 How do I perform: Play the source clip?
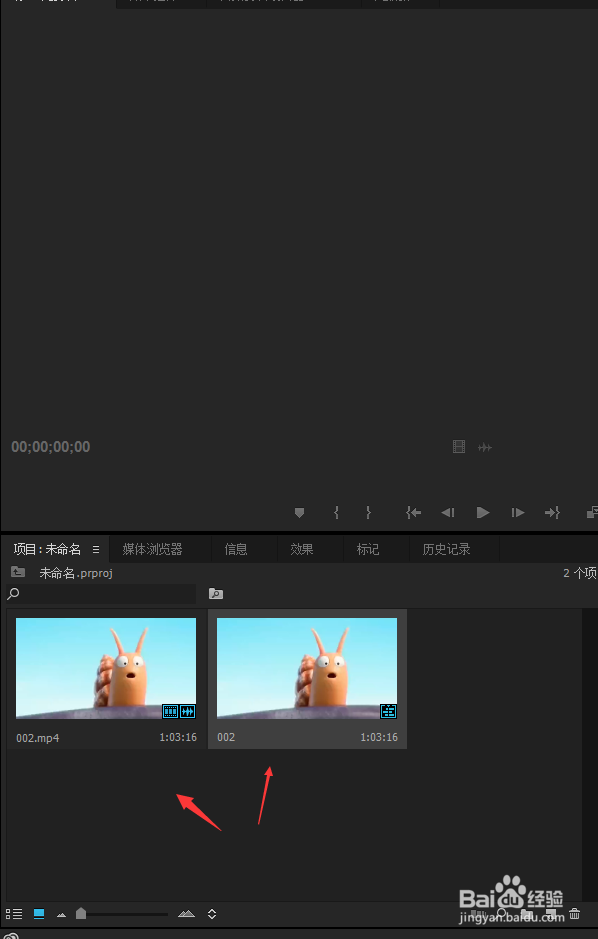pyautogui.click(x=483, y=513)
